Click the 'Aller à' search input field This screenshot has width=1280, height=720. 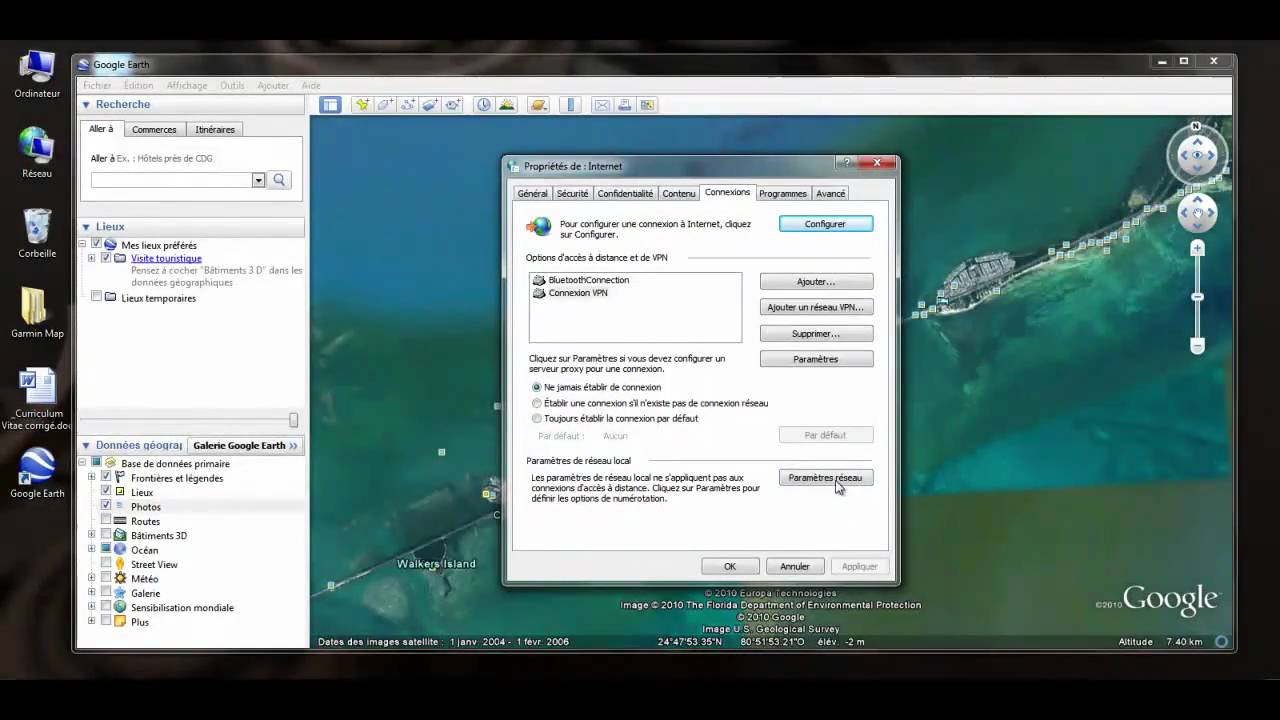(x=171, y=180)
